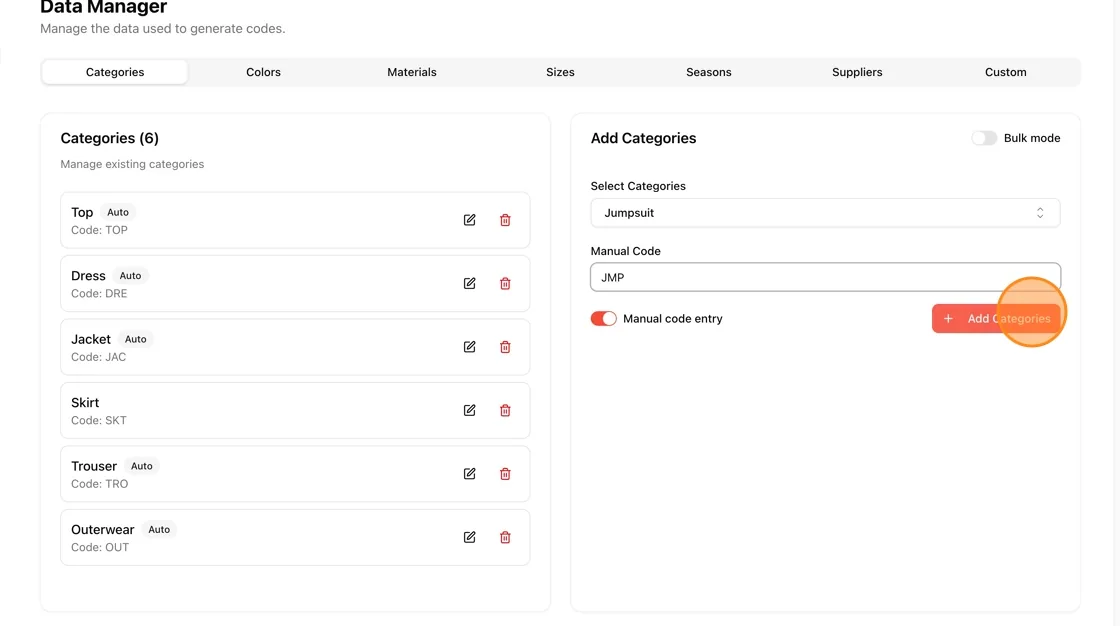1120x626 pixels.
Task: Edit the Dress category
Action: (x=469, y=284)
